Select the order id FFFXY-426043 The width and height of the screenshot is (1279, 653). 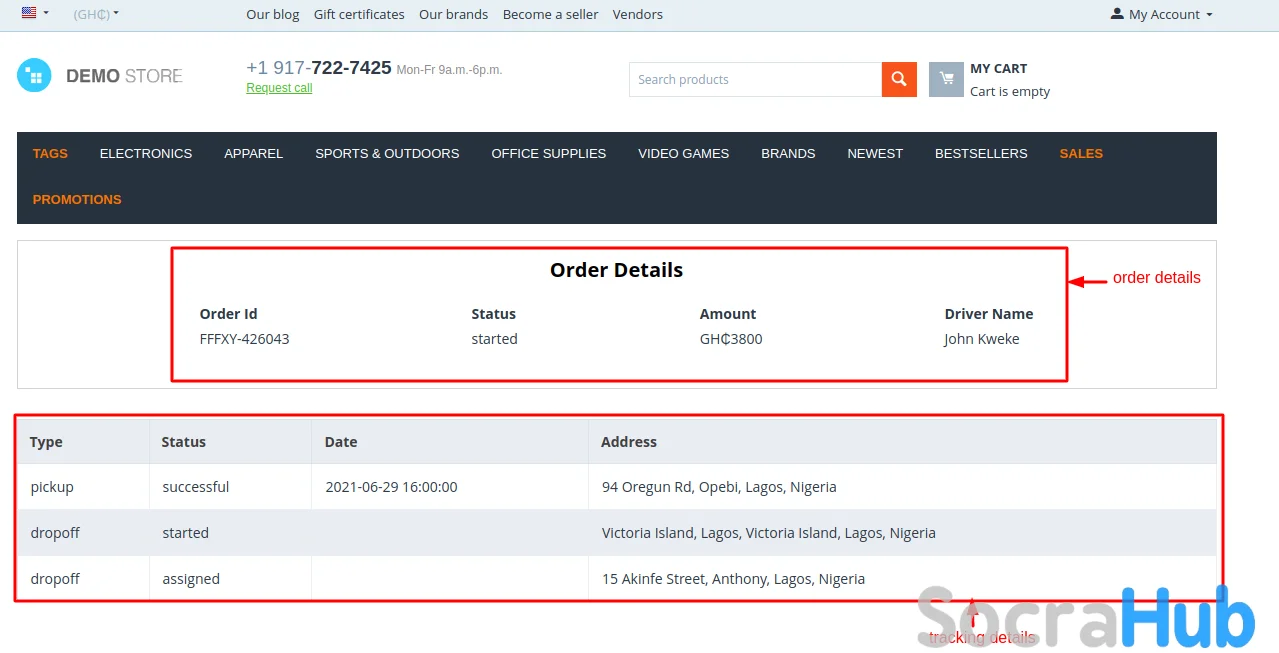(x=245, y=339)
